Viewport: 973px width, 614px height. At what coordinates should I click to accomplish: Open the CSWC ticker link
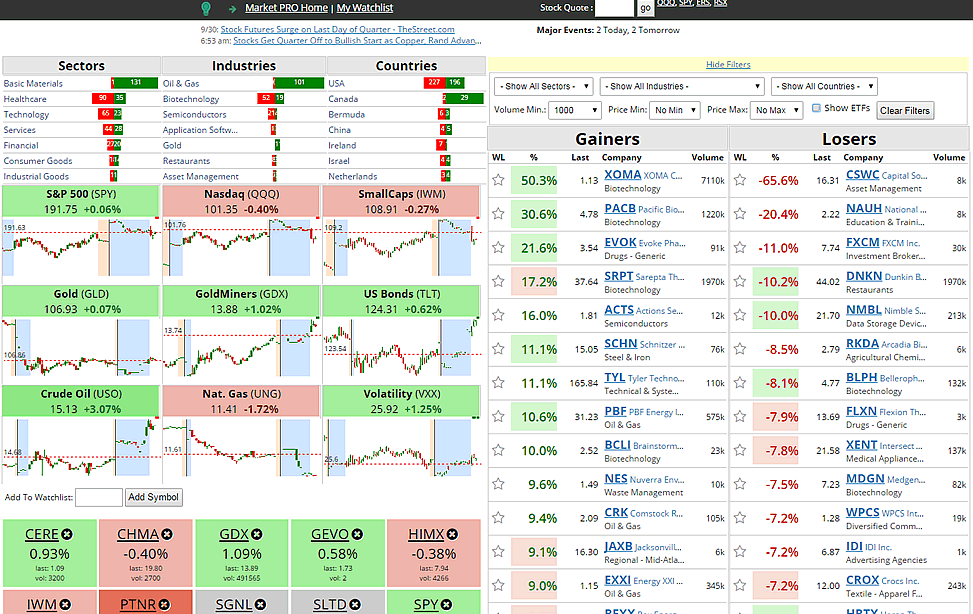(x=863, y=175)
